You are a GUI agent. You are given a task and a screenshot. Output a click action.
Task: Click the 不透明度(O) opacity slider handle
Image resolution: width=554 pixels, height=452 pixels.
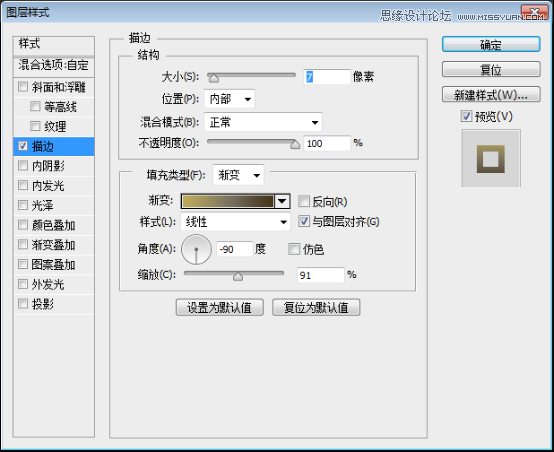295,144
